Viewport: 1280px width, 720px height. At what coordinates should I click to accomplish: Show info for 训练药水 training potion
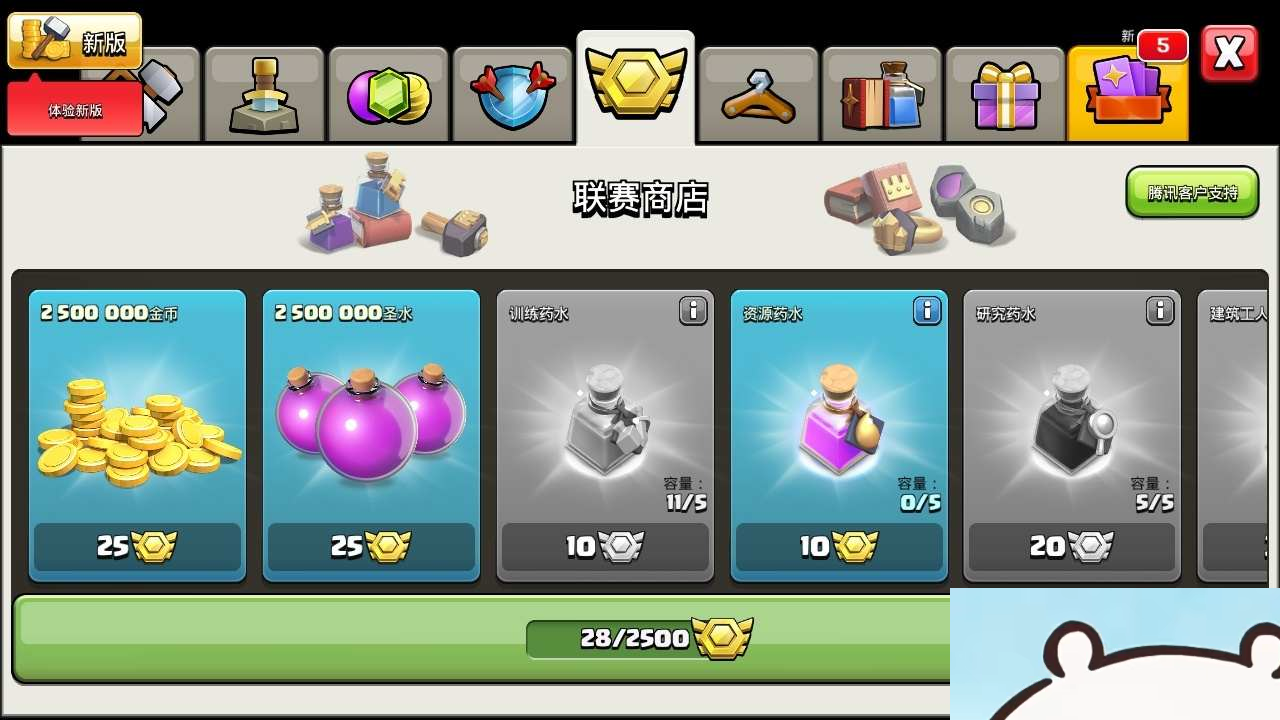[693, 311]
